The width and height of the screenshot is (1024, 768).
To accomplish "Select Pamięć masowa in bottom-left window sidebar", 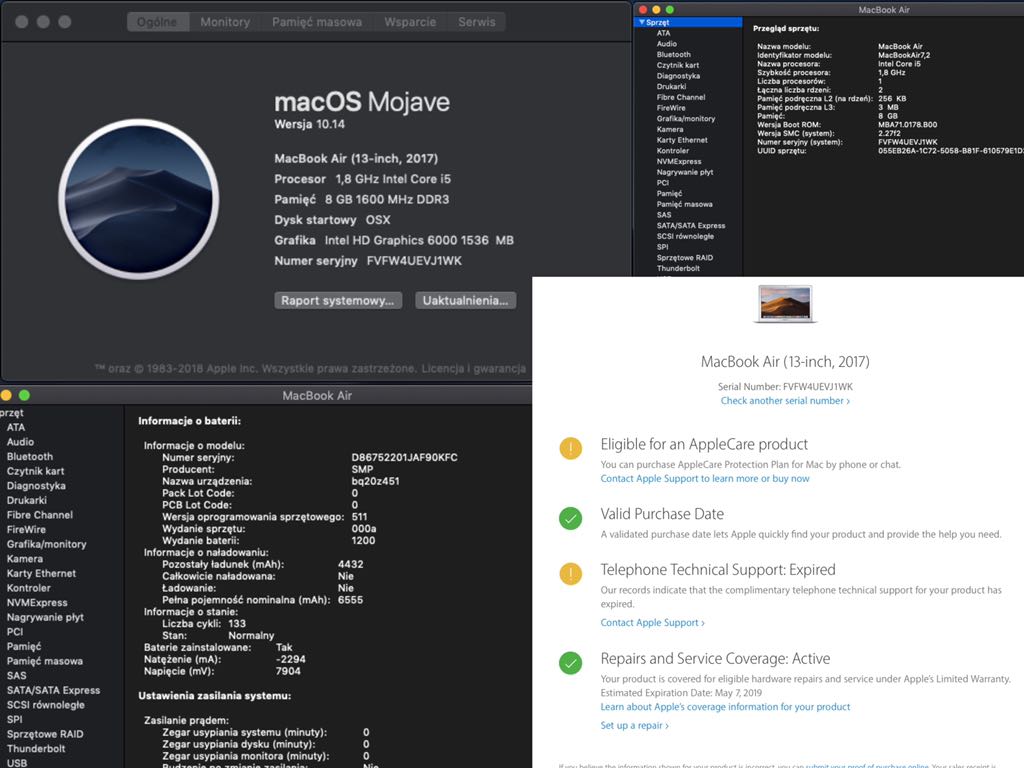I will [x=44, y=662].
